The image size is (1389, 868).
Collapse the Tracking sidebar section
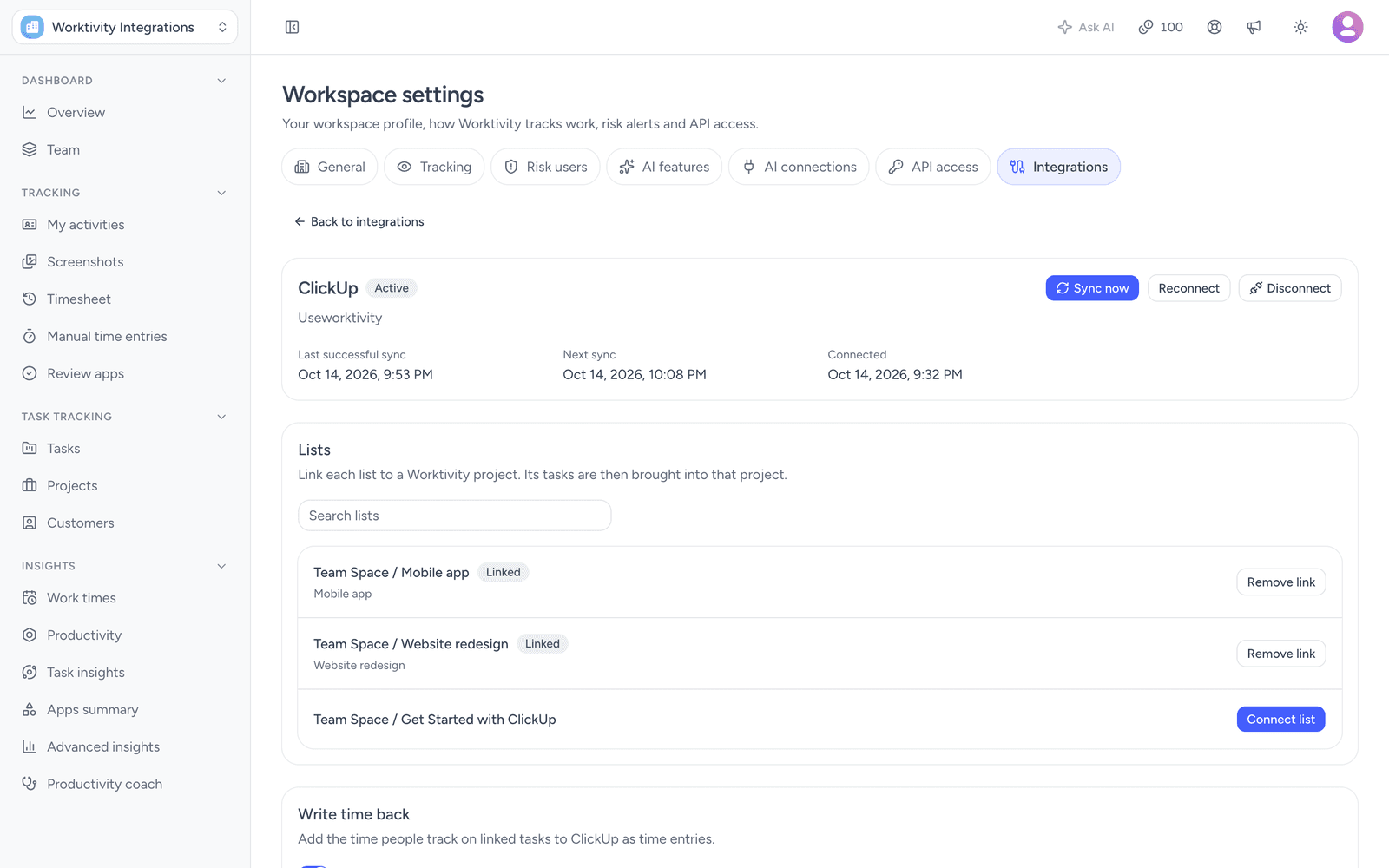click(x=221, y=193)
